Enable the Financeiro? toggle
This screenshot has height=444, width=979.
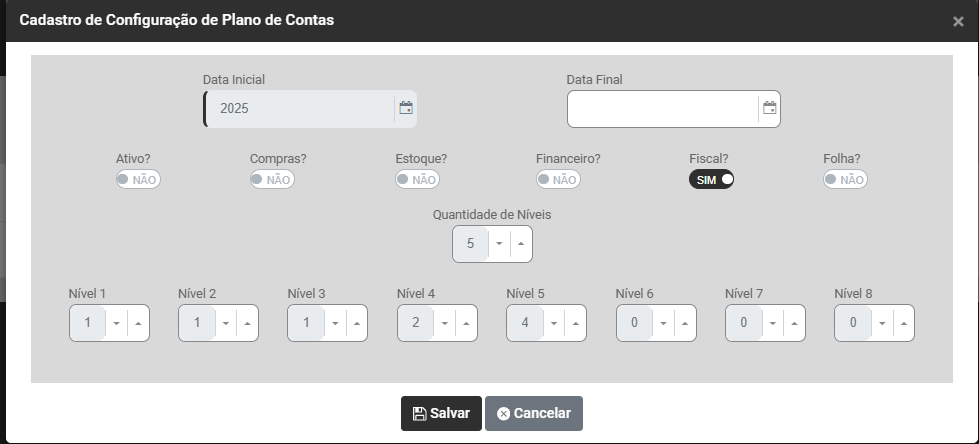(x=558, y=179)
